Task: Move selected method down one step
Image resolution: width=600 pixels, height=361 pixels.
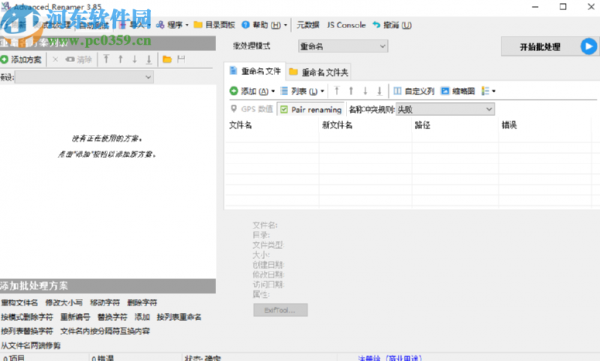Action: (135, 59)
